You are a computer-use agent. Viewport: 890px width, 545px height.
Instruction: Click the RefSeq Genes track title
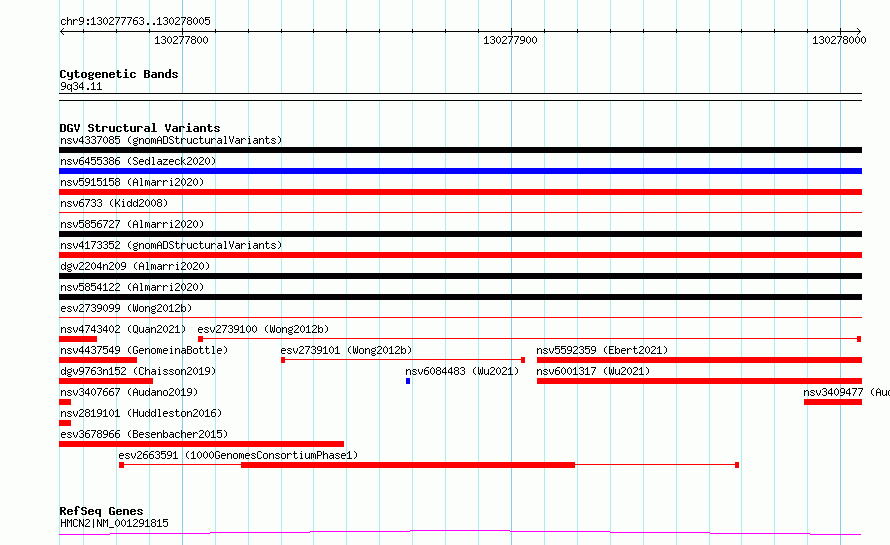point(101,511)
